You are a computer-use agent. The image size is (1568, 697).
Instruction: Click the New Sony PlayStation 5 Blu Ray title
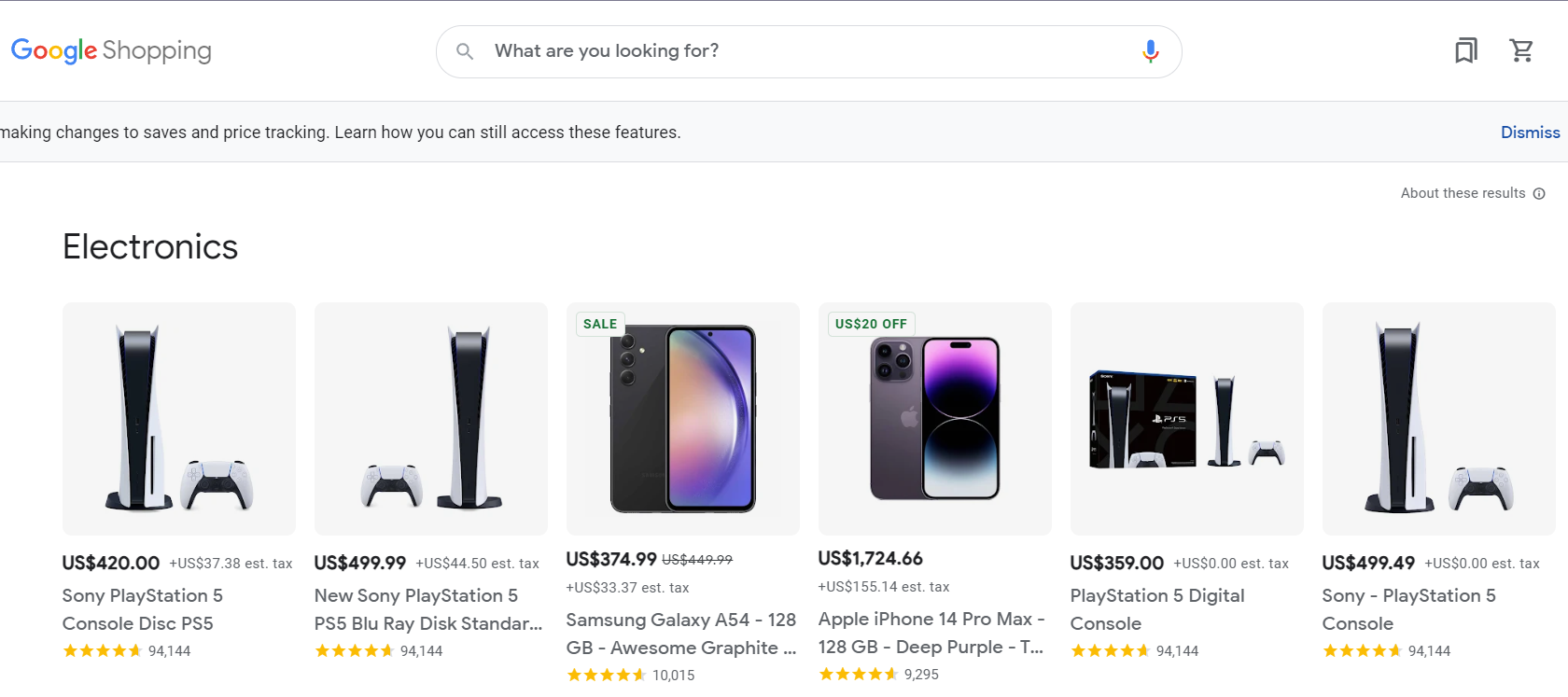click(x=428, y=608)
